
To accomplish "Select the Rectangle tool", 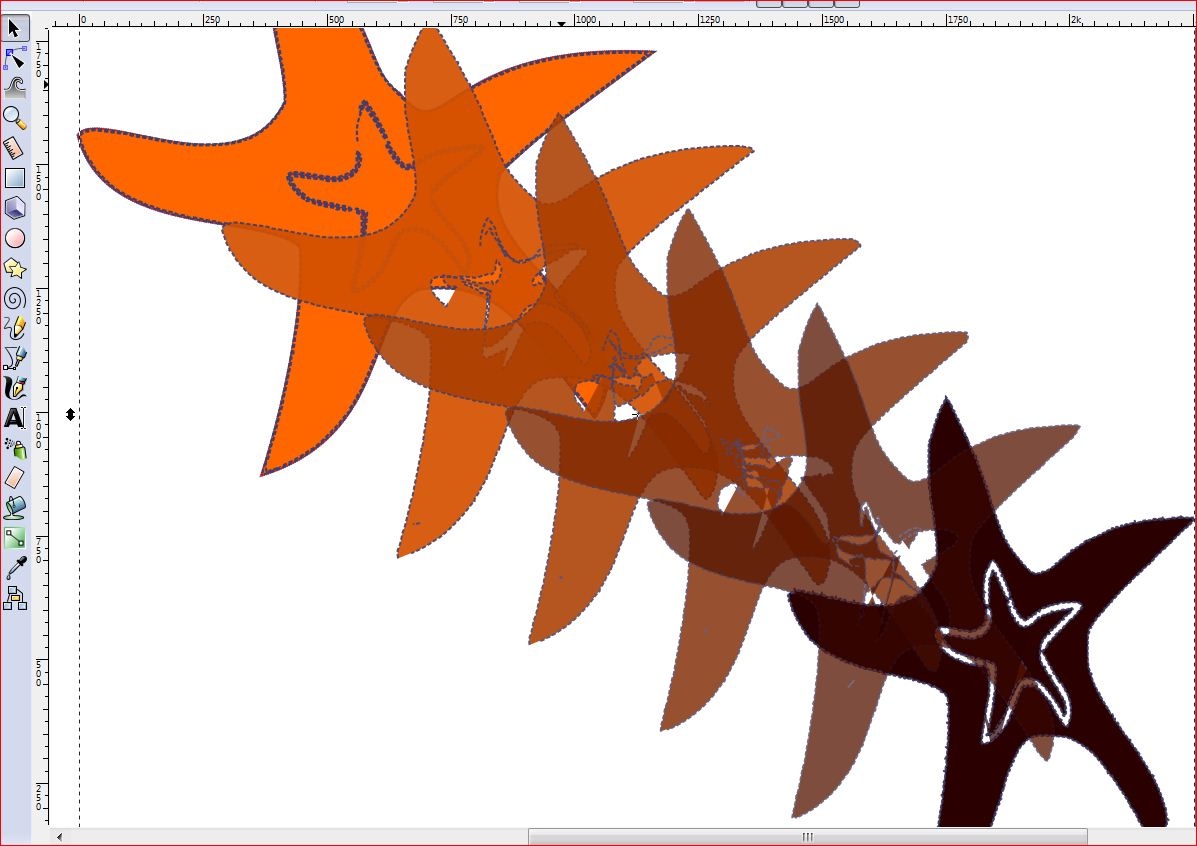I will pyautogui.click(x=15, y=178).
